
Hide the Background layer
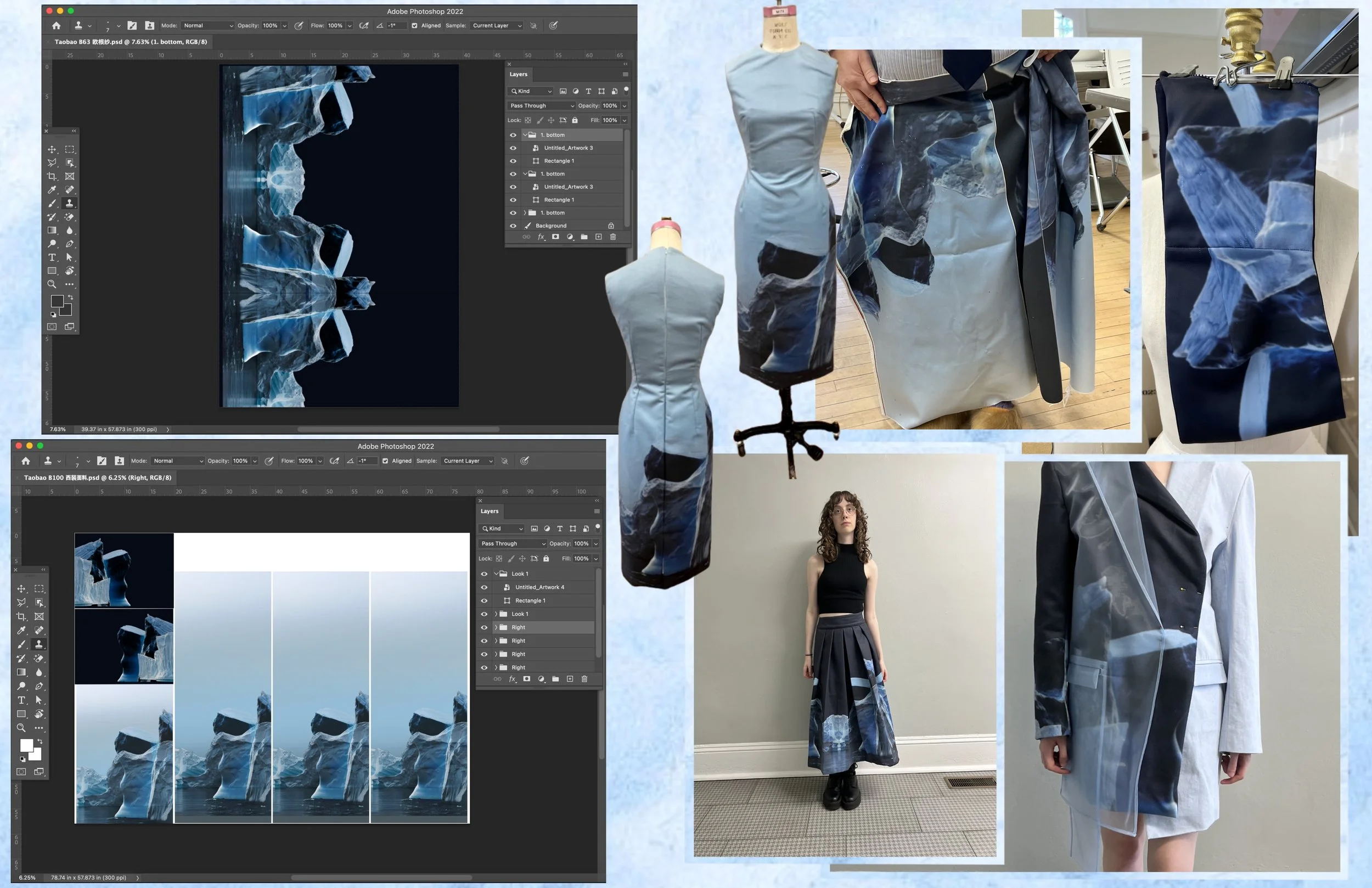tap(513, 226)
